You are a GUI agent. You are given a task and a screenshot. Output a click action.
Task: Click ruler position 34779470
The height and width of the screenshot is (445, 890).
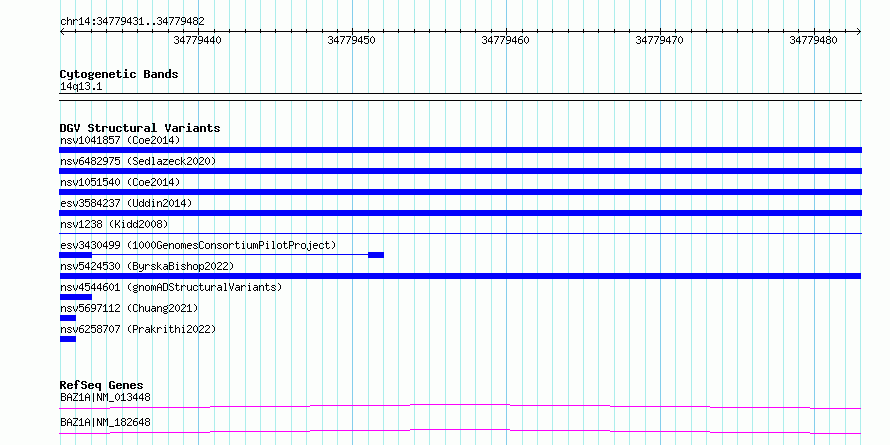pyautogui.click(x=660, y=40)
